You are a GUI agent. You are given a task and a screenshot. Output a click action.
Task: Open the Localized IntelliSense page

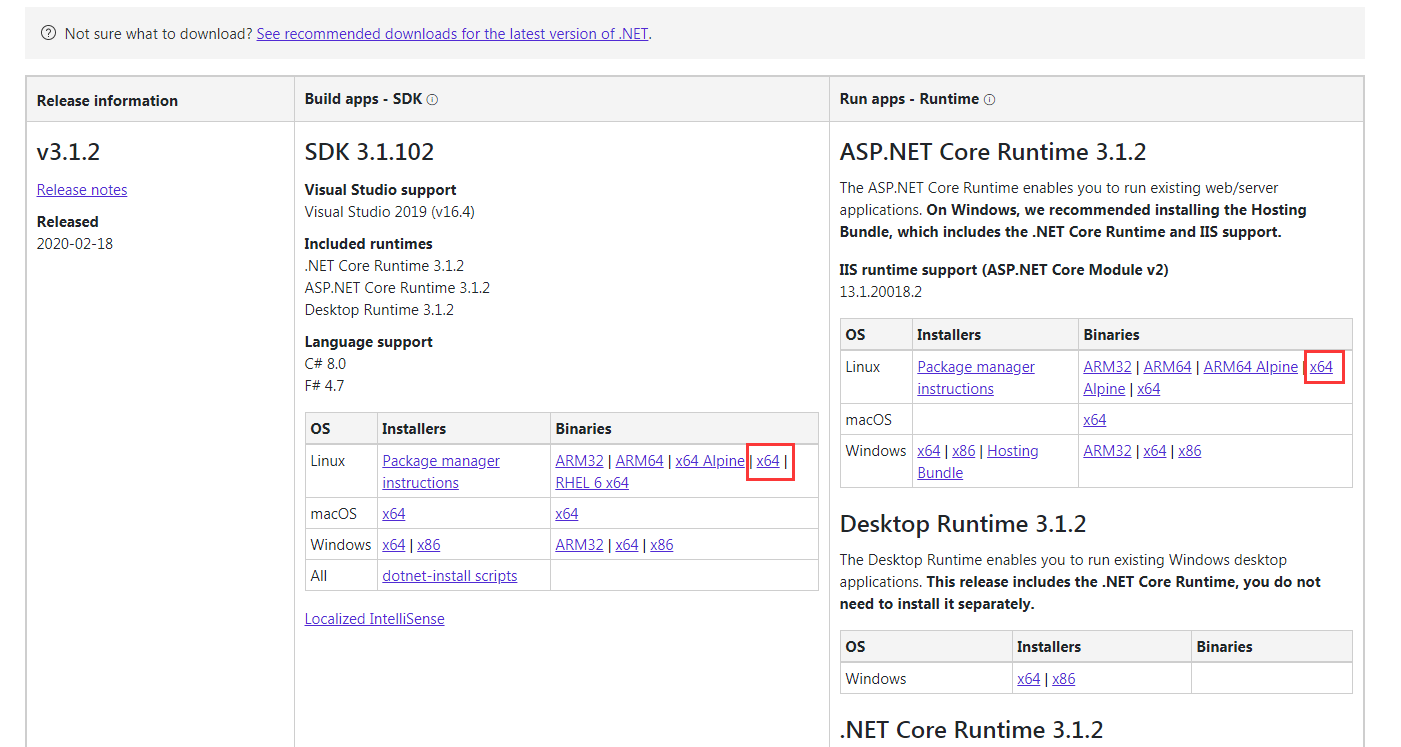[374, 618]
